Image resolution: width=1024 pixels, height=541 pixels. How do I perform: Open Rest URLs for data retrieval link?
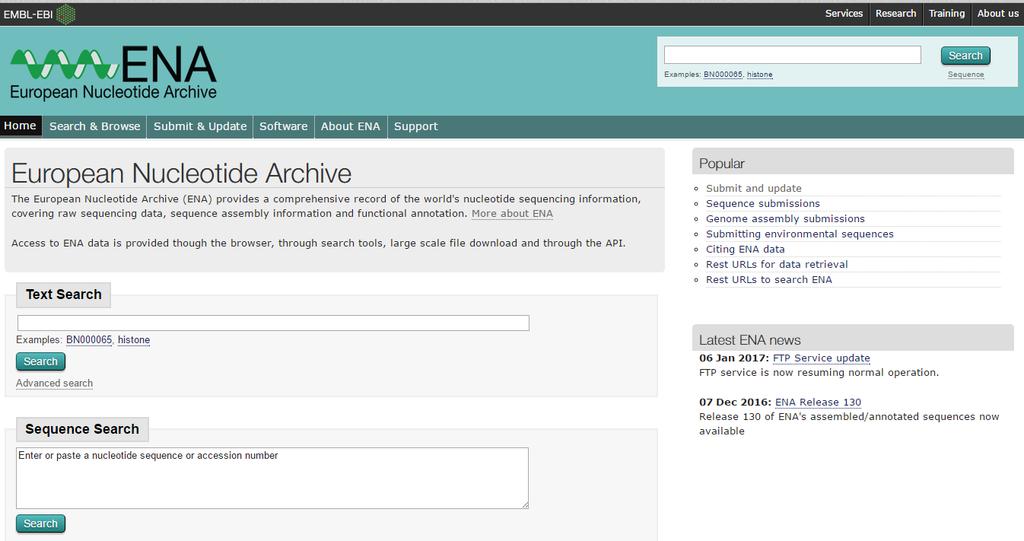pyautogui.click(x=776, y=264)
